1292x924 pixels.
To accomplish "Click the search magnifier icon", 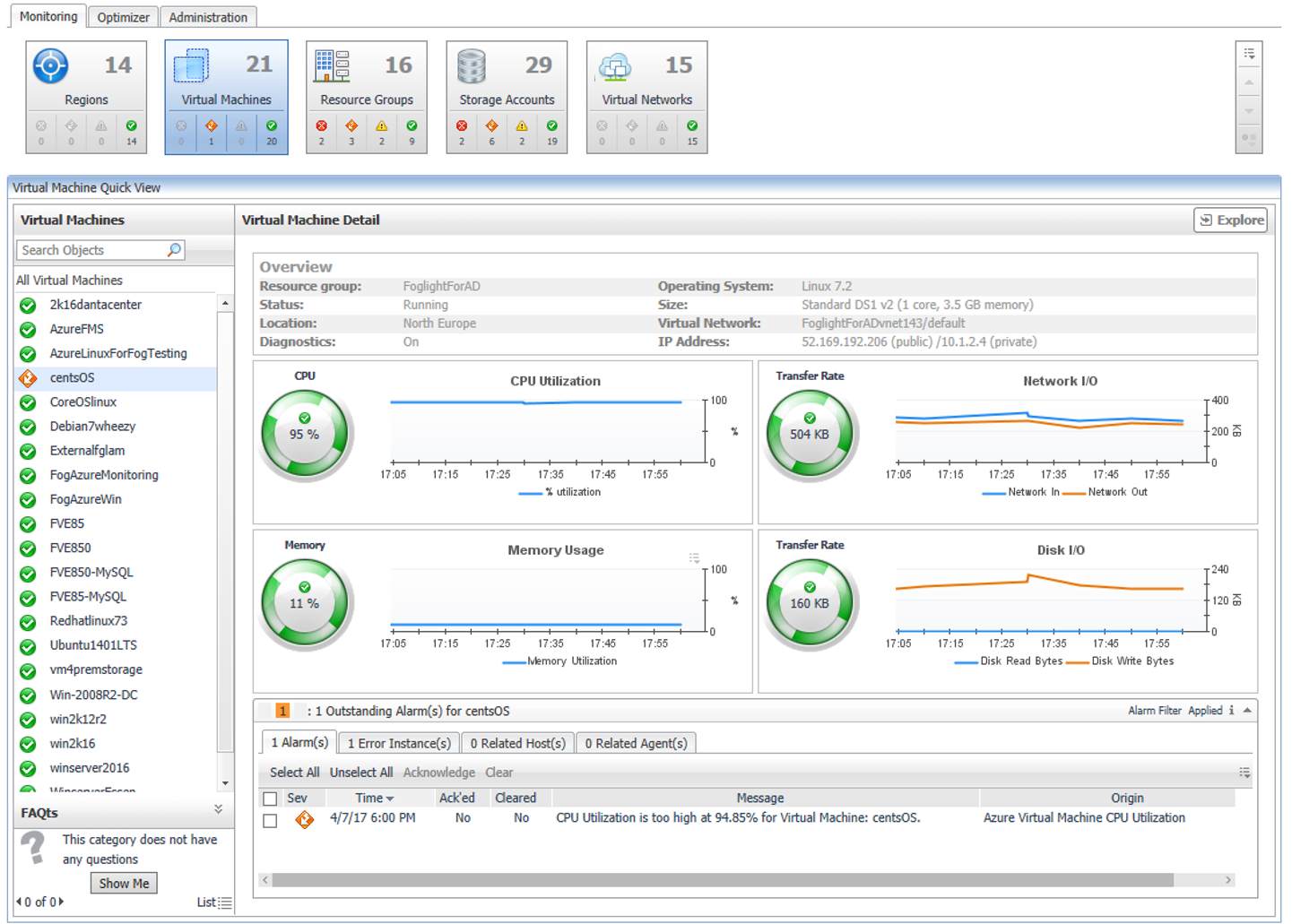I will tap(174, 250).
